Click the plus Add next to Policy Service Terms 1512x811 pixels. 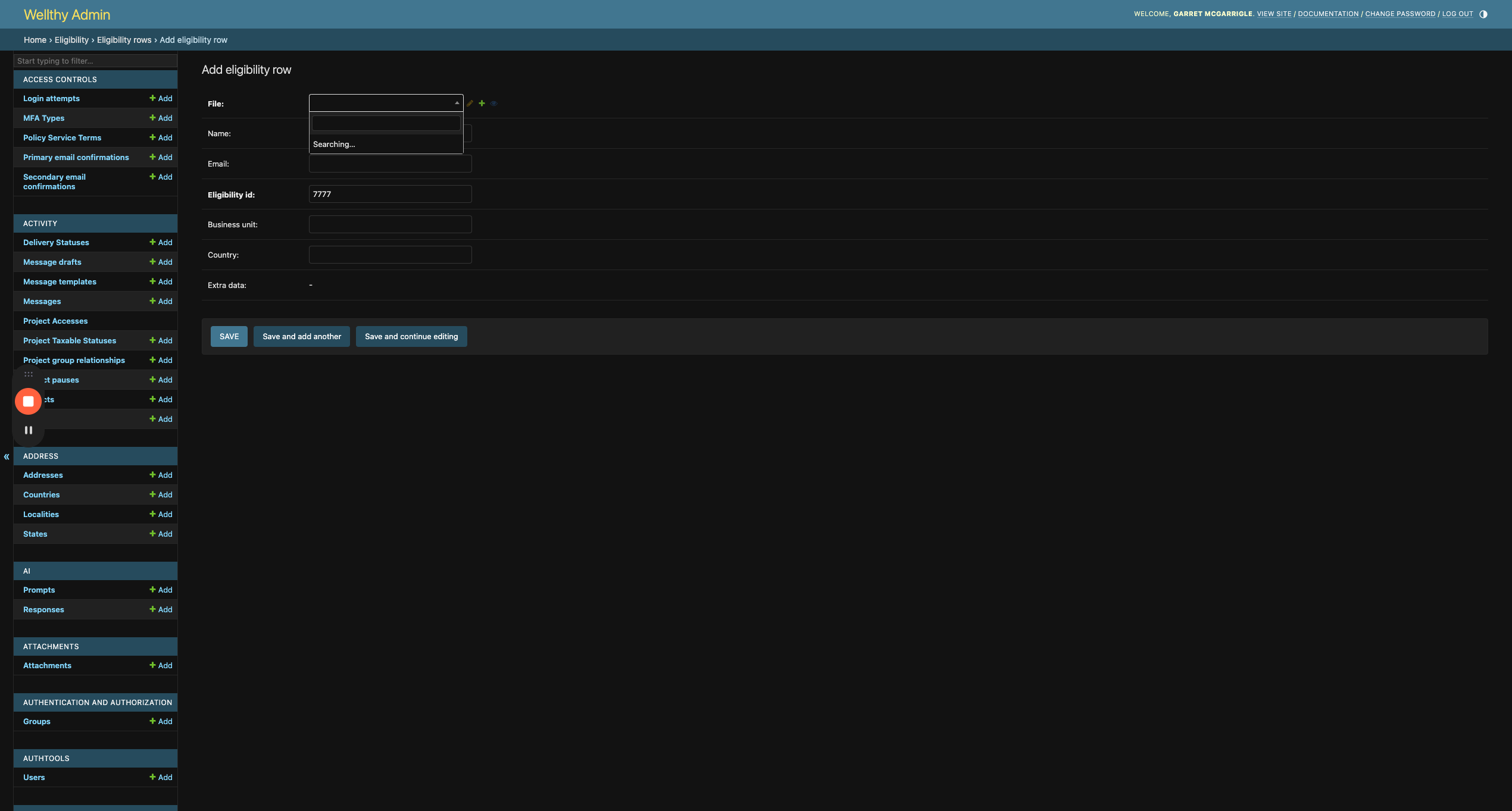161,138
